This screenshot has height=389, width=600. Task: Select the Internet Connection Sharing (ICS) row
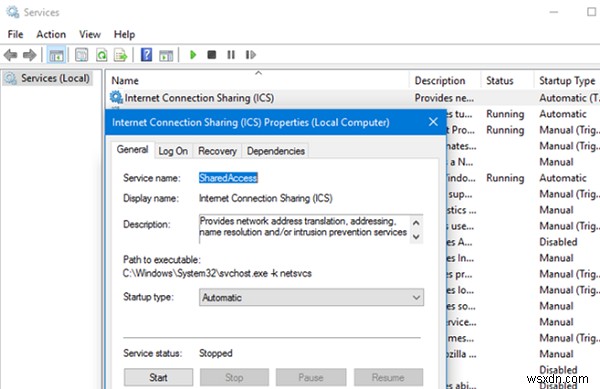[x=353, y=98]
